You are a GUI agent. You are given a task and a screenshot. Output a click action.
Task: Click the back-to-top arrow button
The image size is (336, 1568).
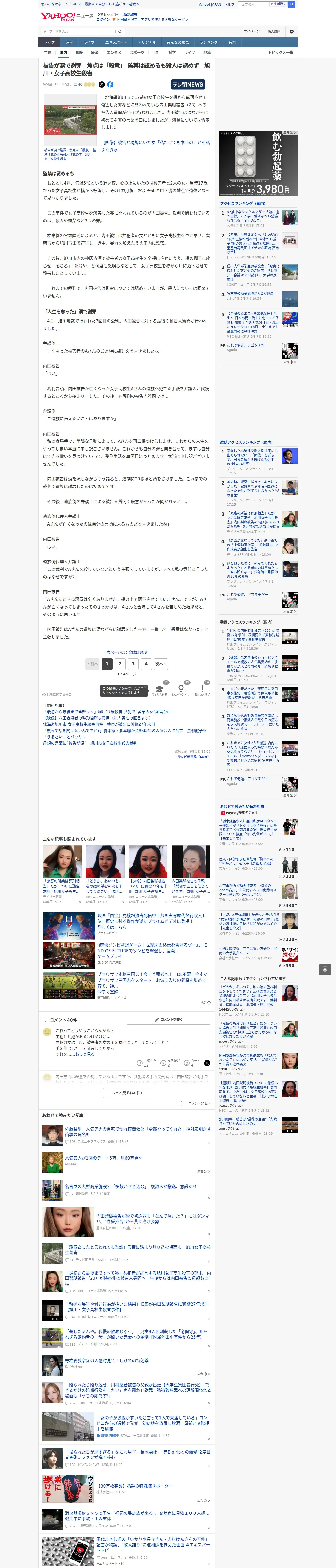[x=325, y=969]
